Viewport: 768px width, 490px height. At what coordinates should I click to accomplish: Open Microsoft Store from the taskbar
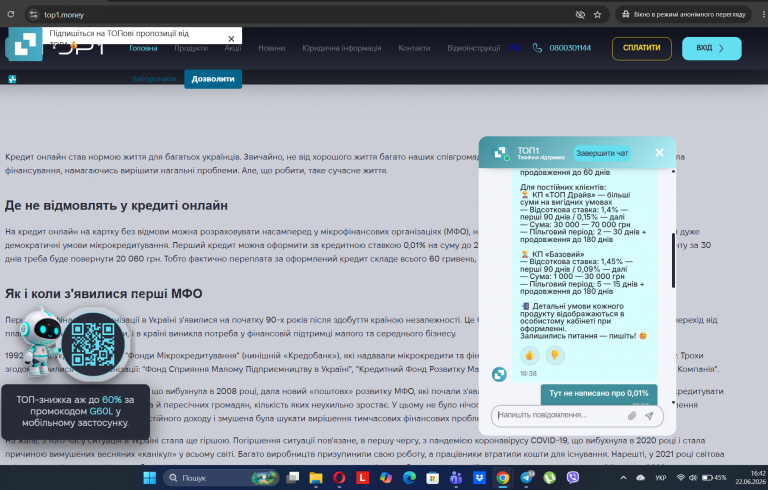pos(432,478)
